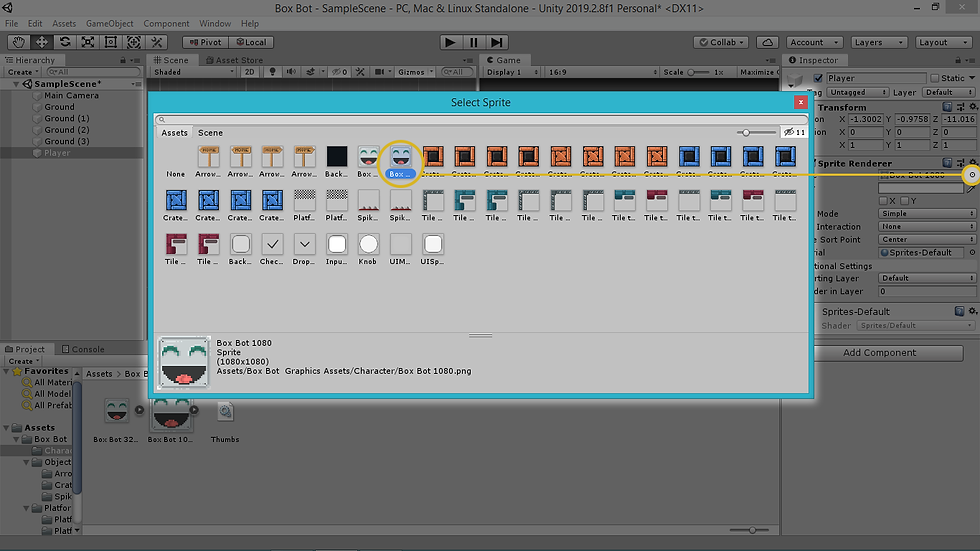Image resolution: width=980 pixels, height=551 pixels.
Task: Open the GameObject menu
Action: point(109,23)
